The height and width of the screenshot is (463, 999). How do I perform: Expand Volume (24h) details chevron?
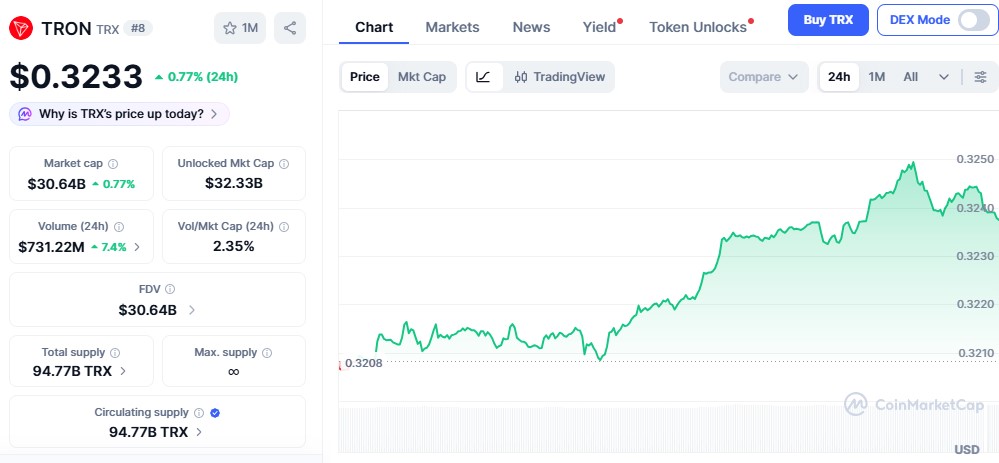[137, 247]
